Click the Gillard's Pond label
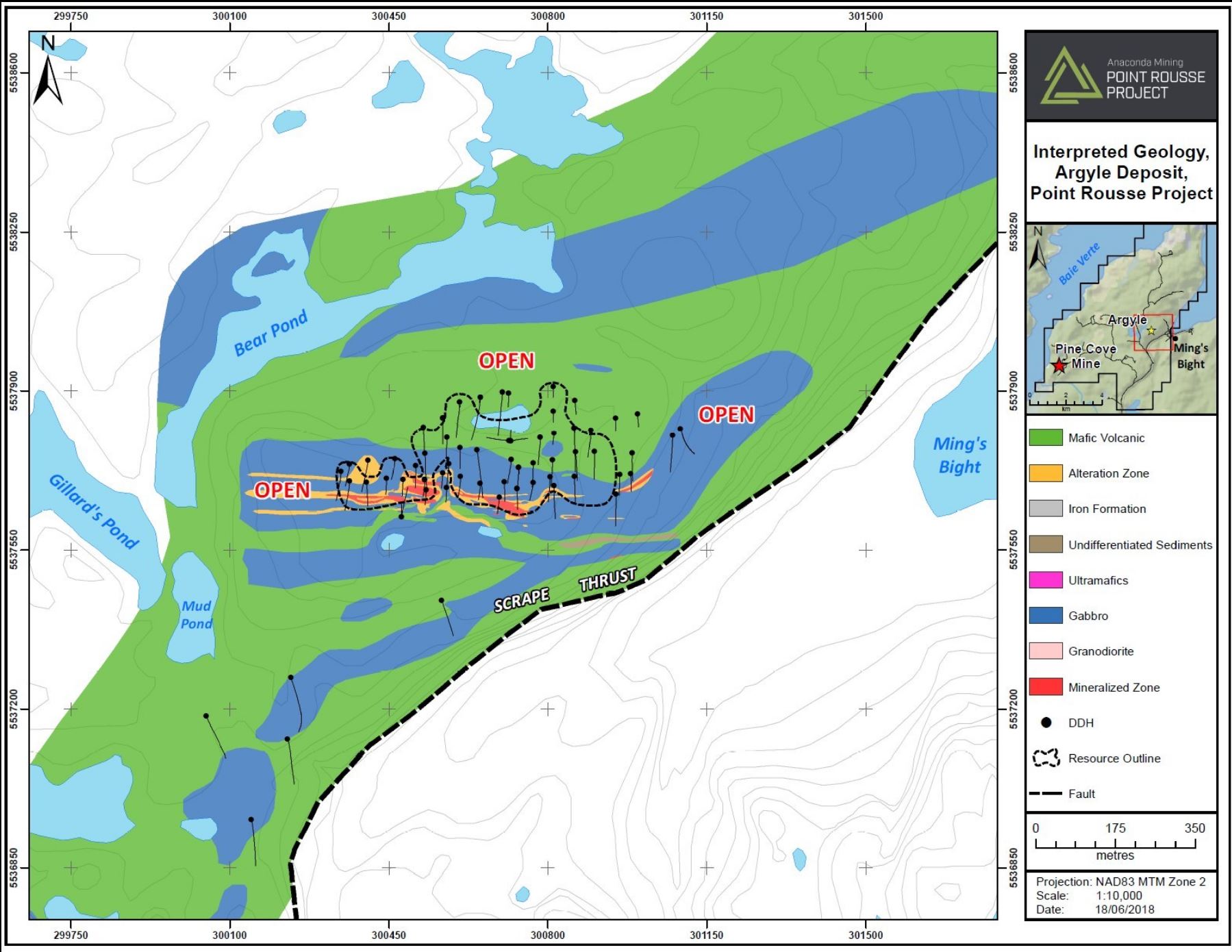 (x=94, y=511)
